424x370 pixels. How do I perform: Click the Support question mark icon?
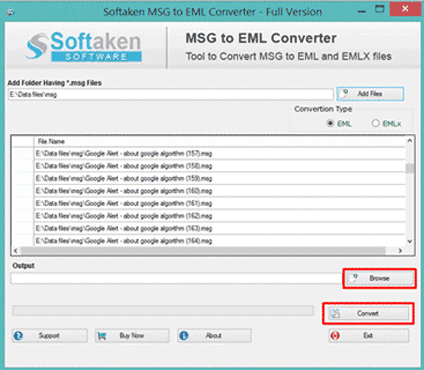(19, 336)
